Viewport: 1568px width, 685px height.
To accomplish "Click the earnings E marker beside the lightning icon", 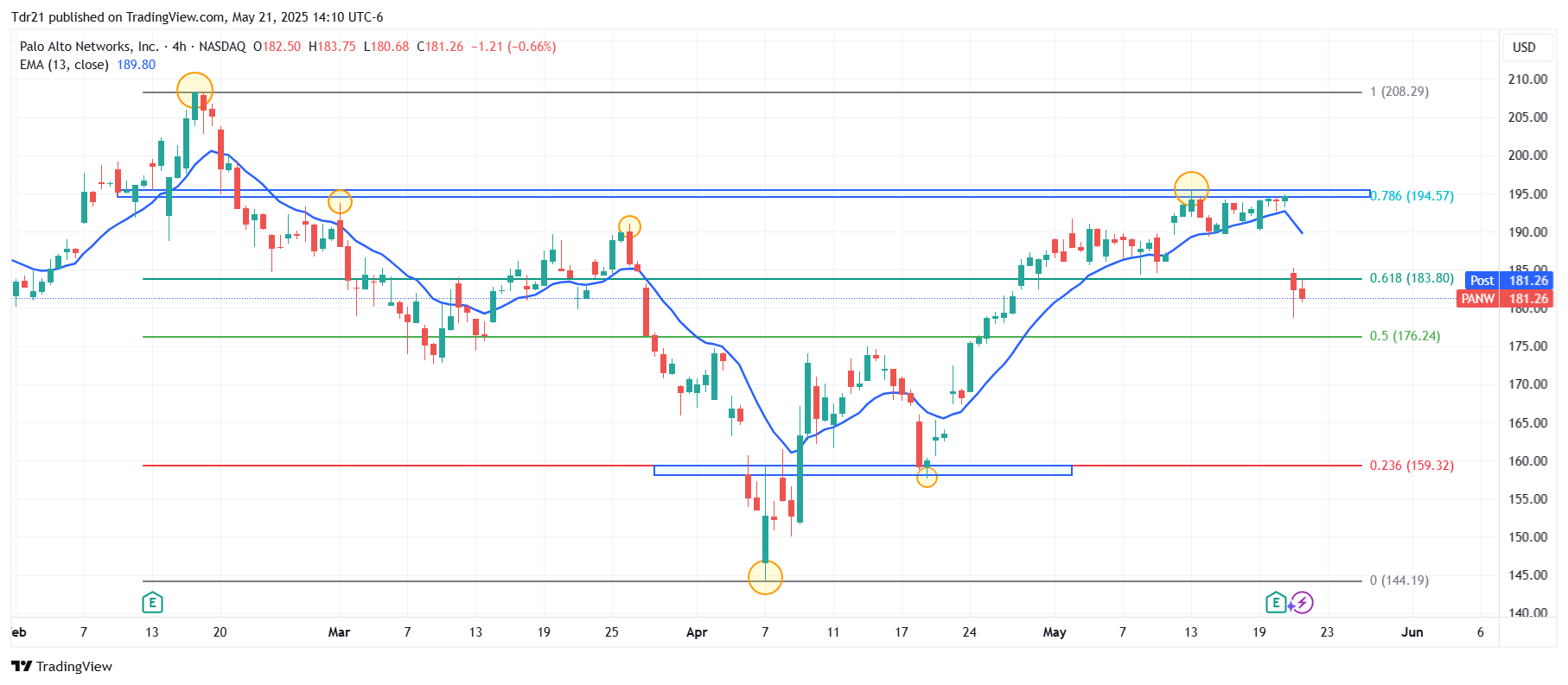I will 1276,602.
